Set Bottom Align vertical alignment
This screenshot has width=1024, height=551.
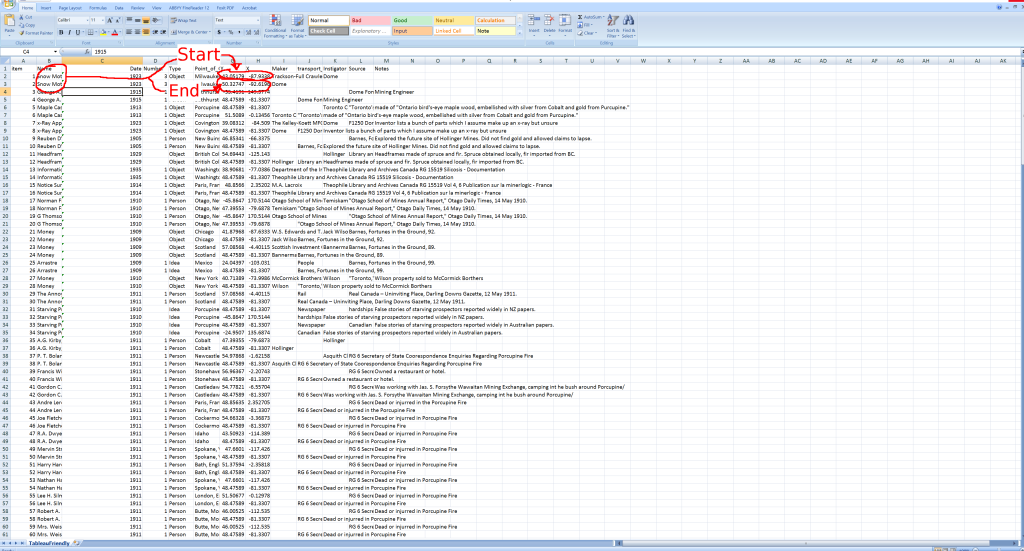146,20
